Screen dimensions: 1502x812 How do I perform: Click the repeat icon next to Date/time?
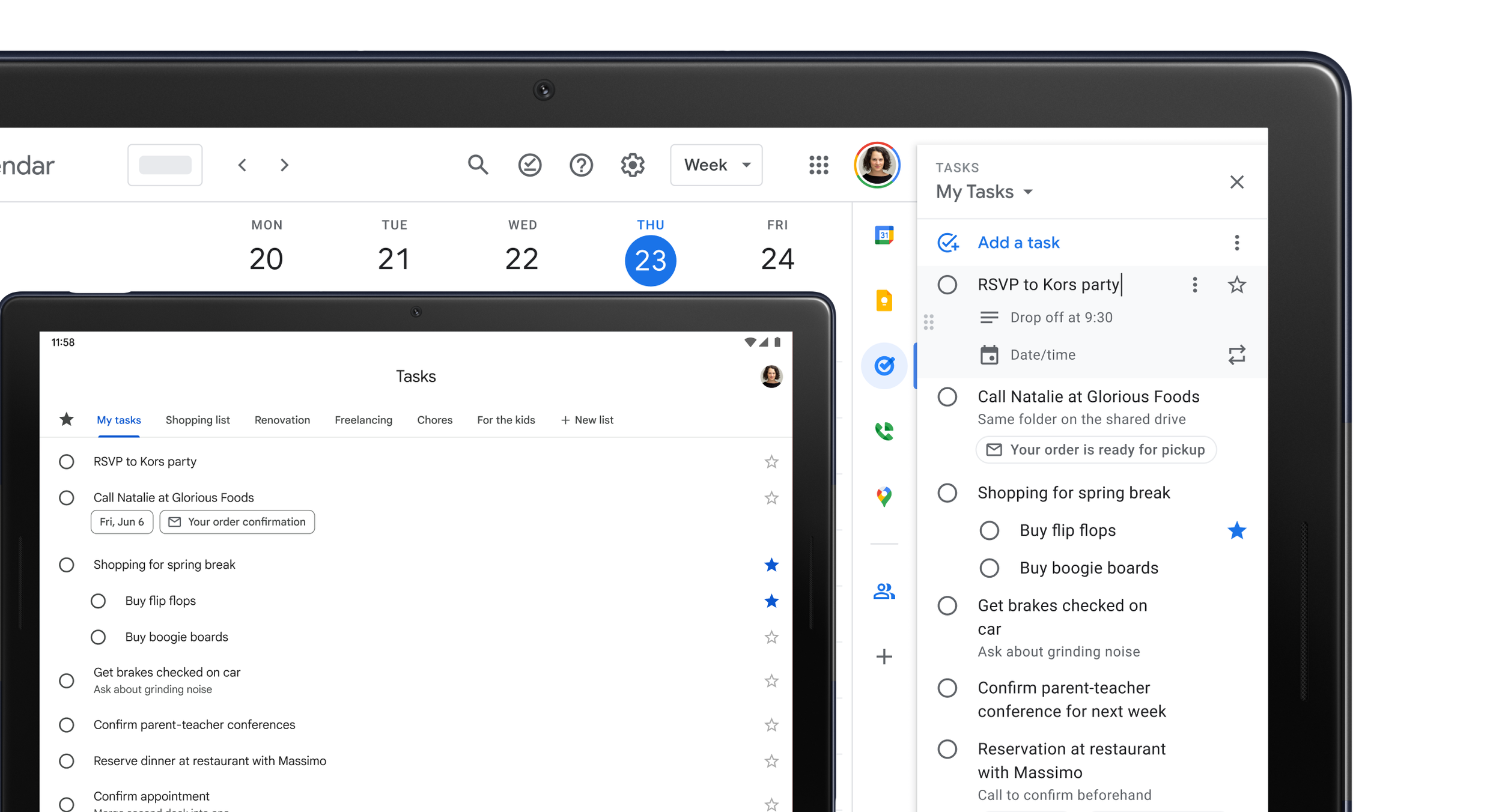tap(1236, 355)
